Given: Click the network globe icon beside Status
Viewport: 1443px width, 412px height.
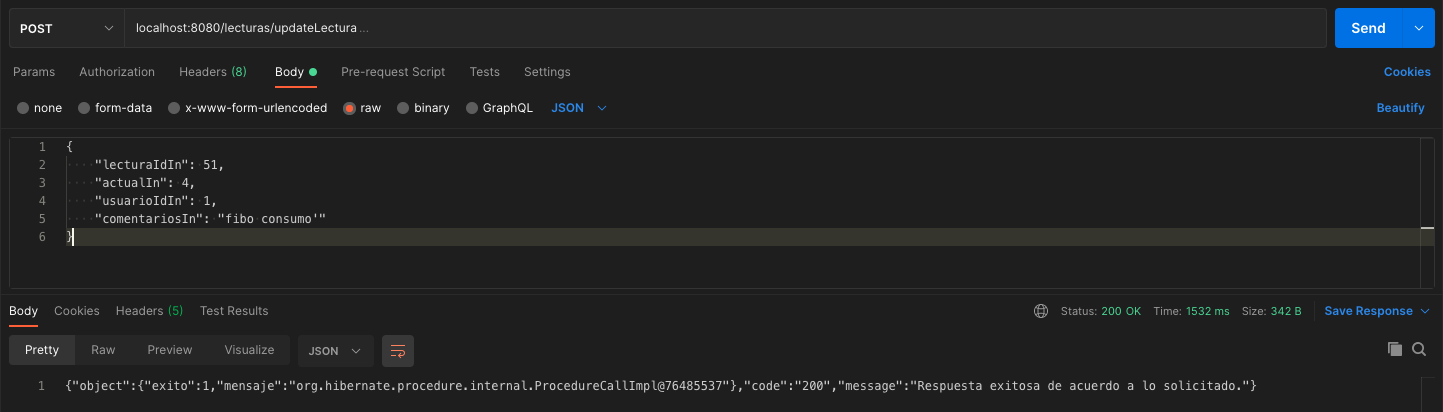Looking at the screenshot, I should coord(1041,311).
